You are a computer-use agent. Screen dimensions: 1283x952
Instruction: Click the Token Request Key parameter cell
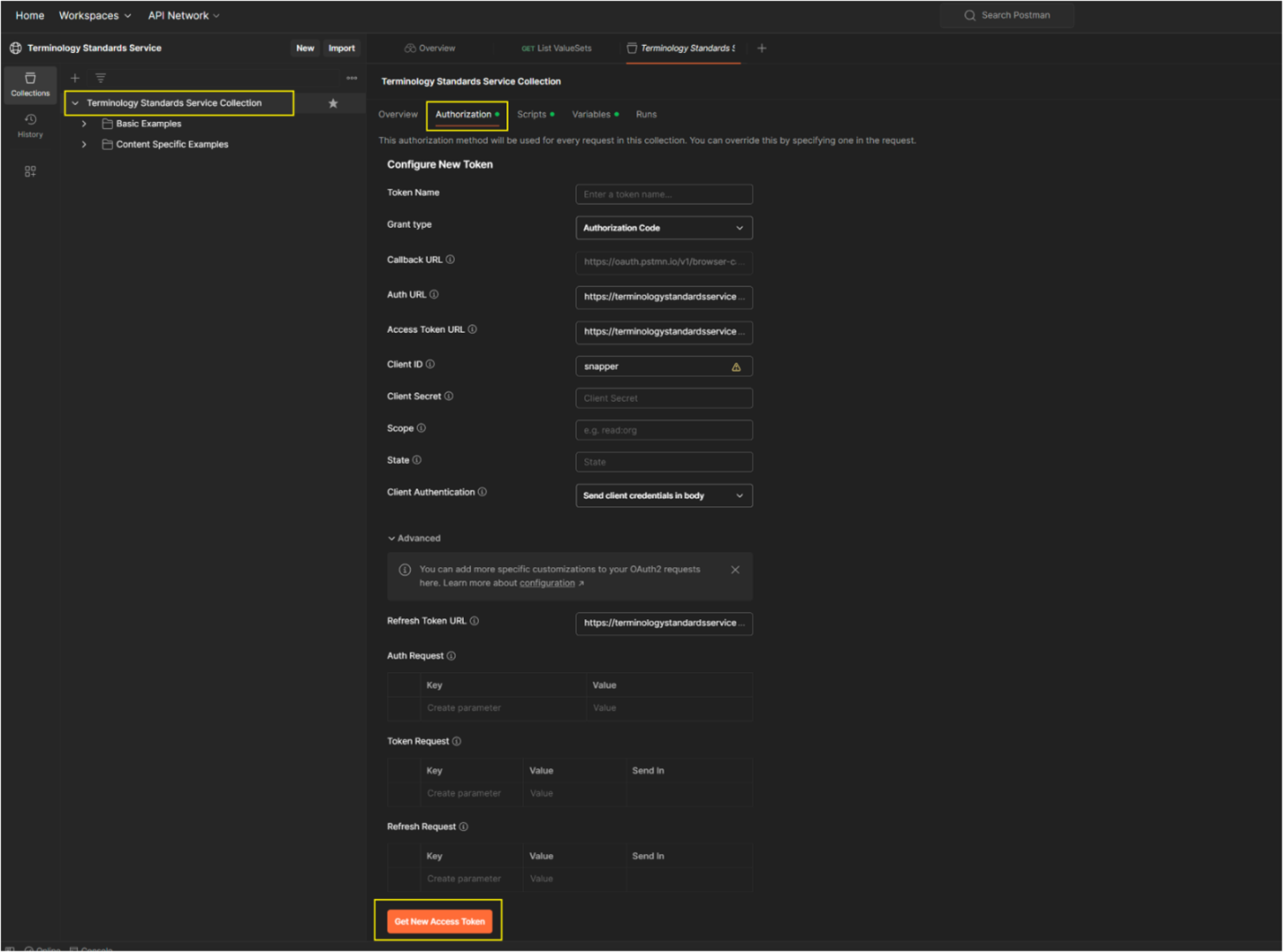tap(472, 793)
